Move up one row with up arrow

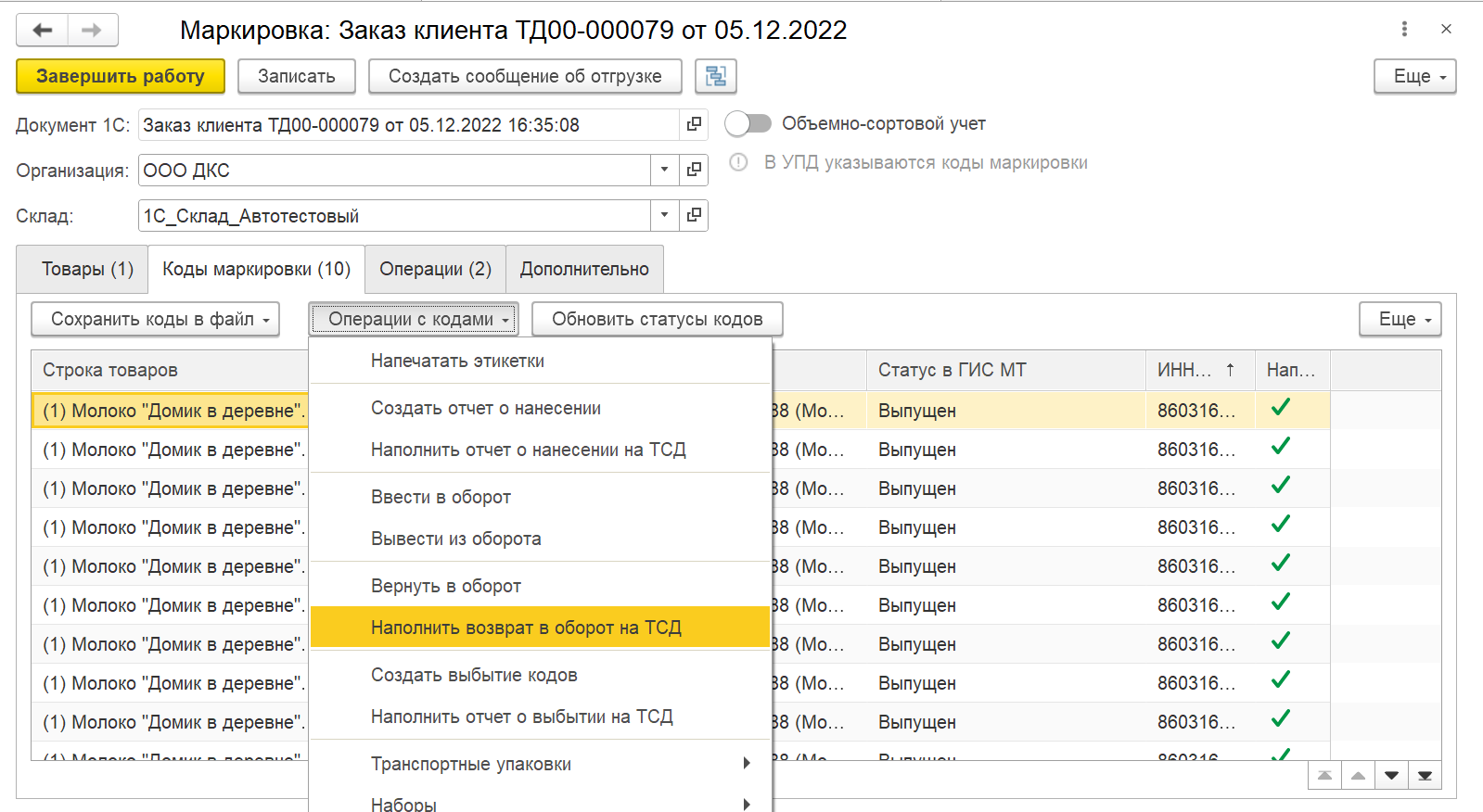tap(1358, 775)
